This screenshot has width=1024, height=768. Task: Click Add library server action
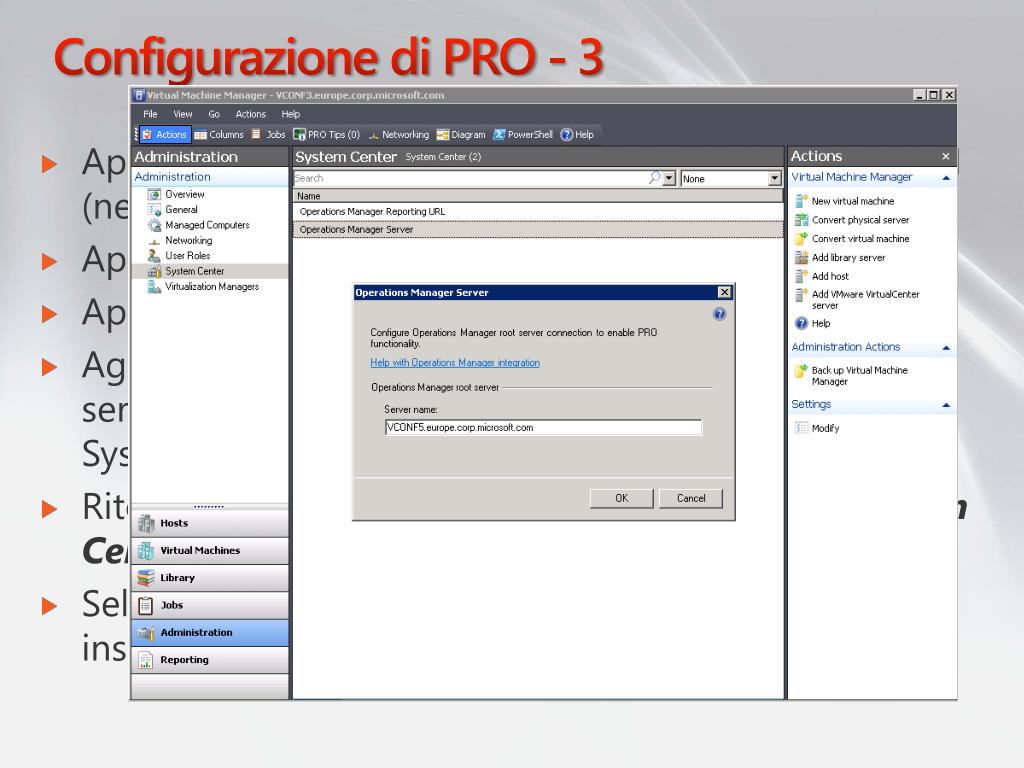point(840,258)
